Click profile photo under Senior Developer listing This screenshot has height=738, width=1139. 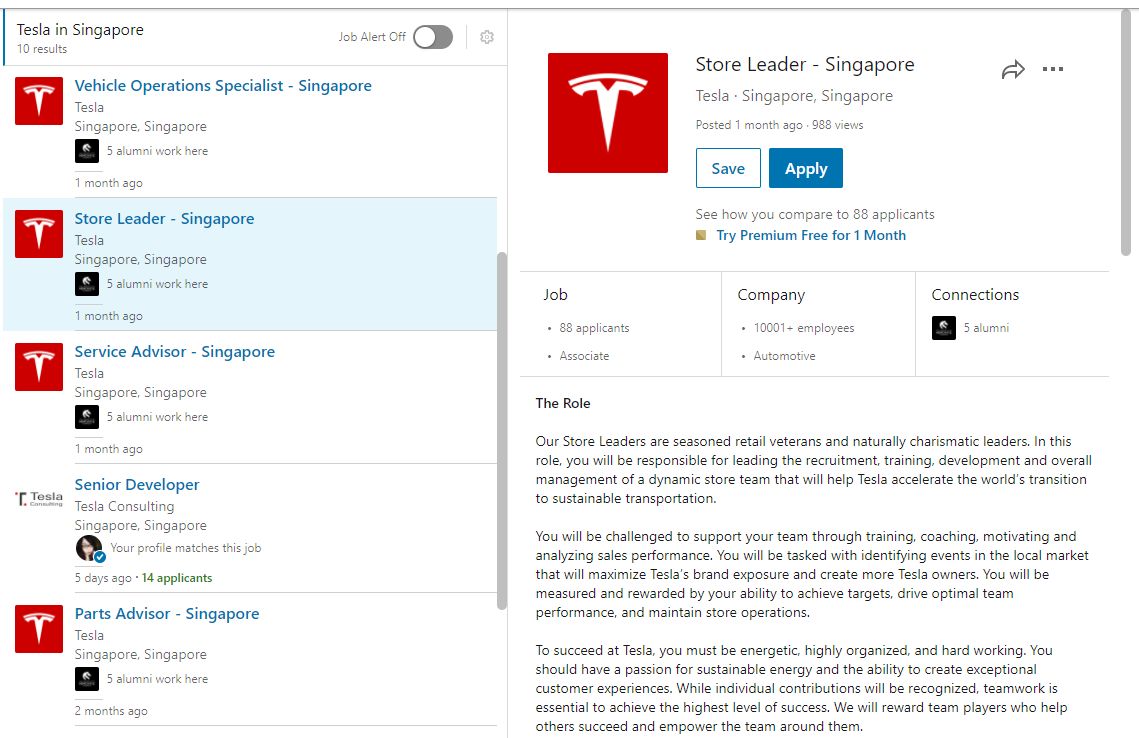[89, 548]
